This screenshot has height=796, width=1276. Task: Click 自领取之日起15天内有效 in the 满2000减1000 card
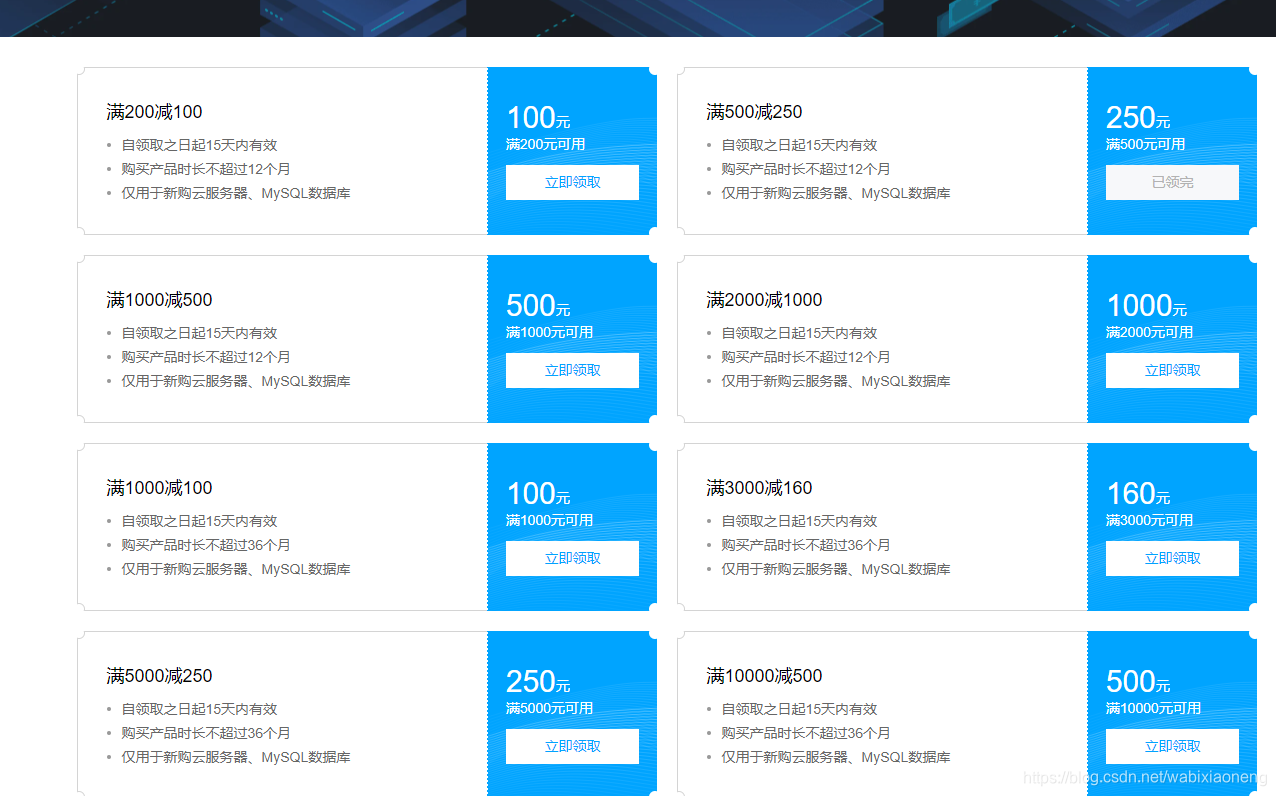799,333
